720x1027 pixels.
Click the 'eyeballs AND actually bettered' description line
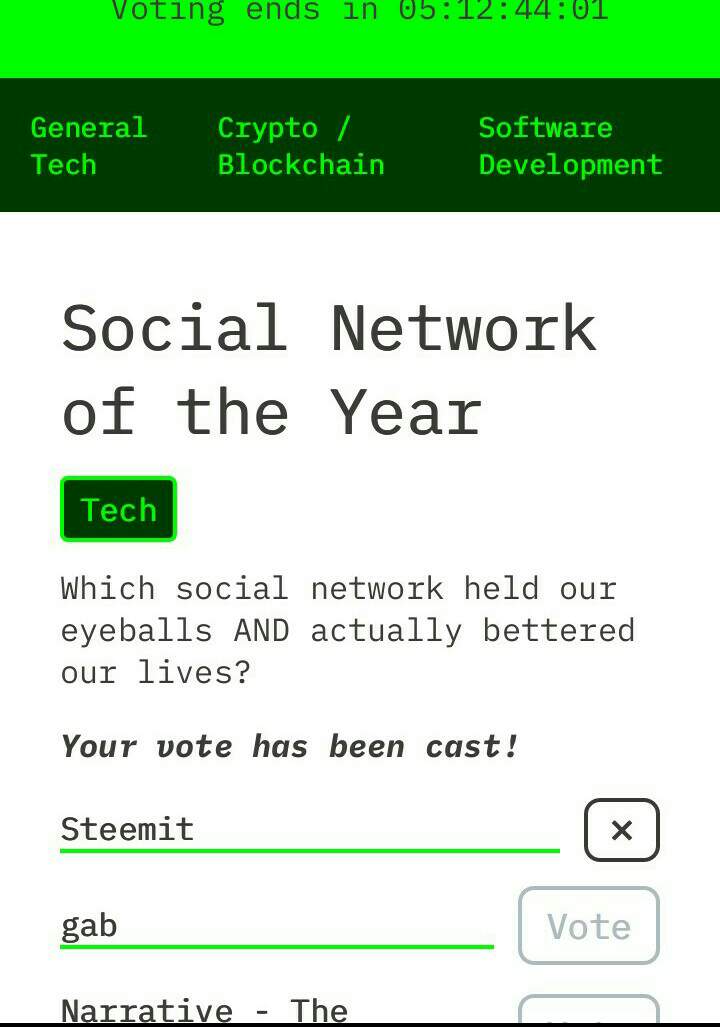pyautogui.click(x=347, y=630)
